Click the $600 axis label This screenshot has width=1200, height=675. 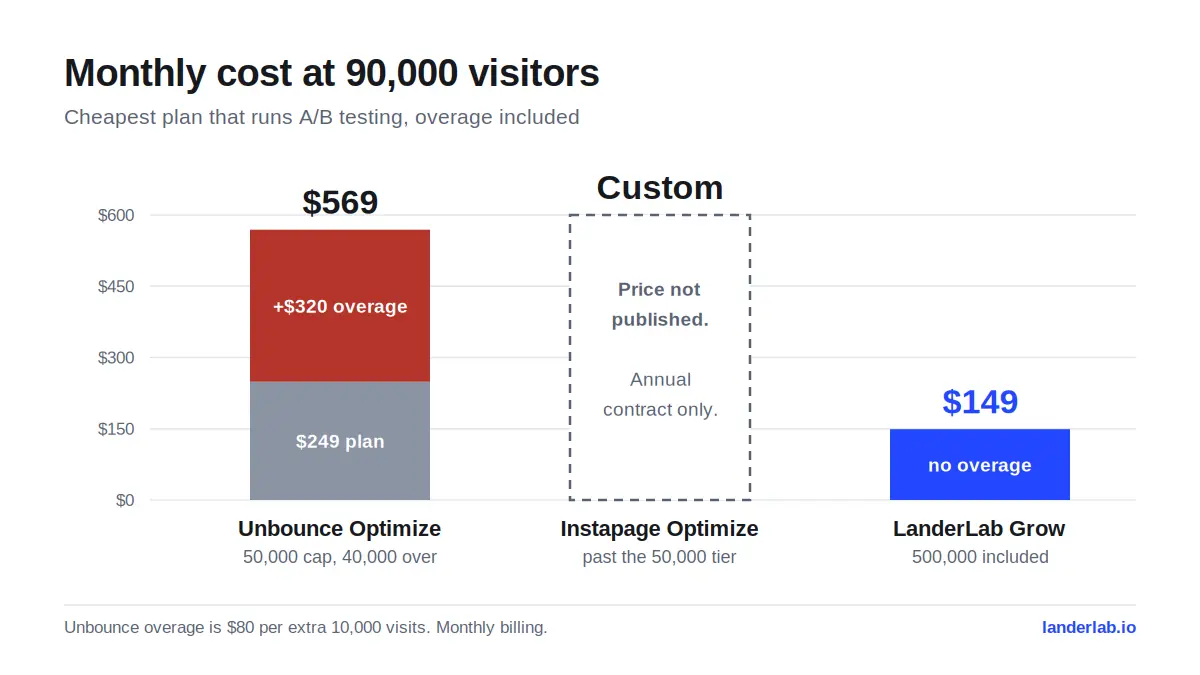pos(116,215)
